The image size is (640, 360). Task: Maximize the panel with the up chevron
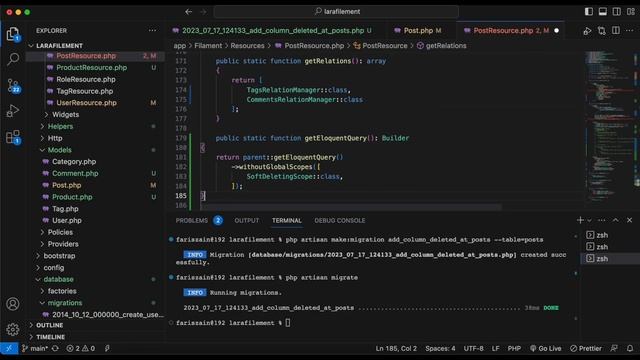click(x=616, y=220)
